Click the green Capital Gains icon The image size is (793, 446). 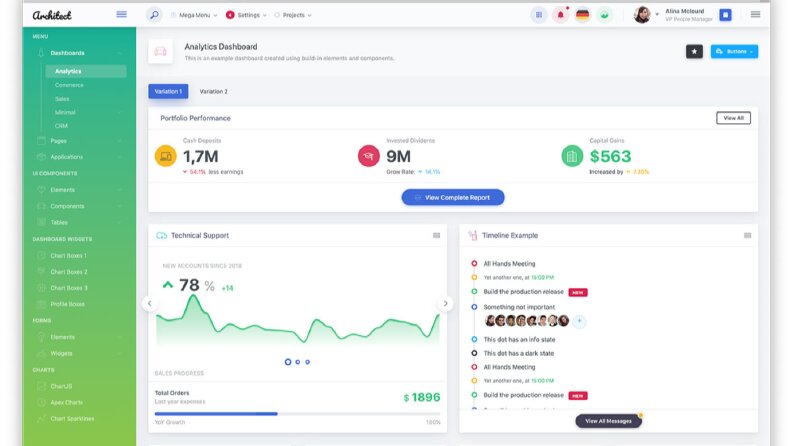572,156
